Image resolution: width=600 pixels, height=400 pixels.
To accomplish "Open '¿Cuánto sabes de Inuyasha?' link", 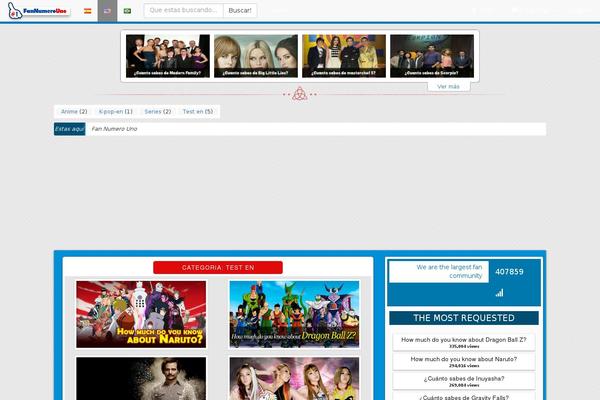I will [464, 379].
